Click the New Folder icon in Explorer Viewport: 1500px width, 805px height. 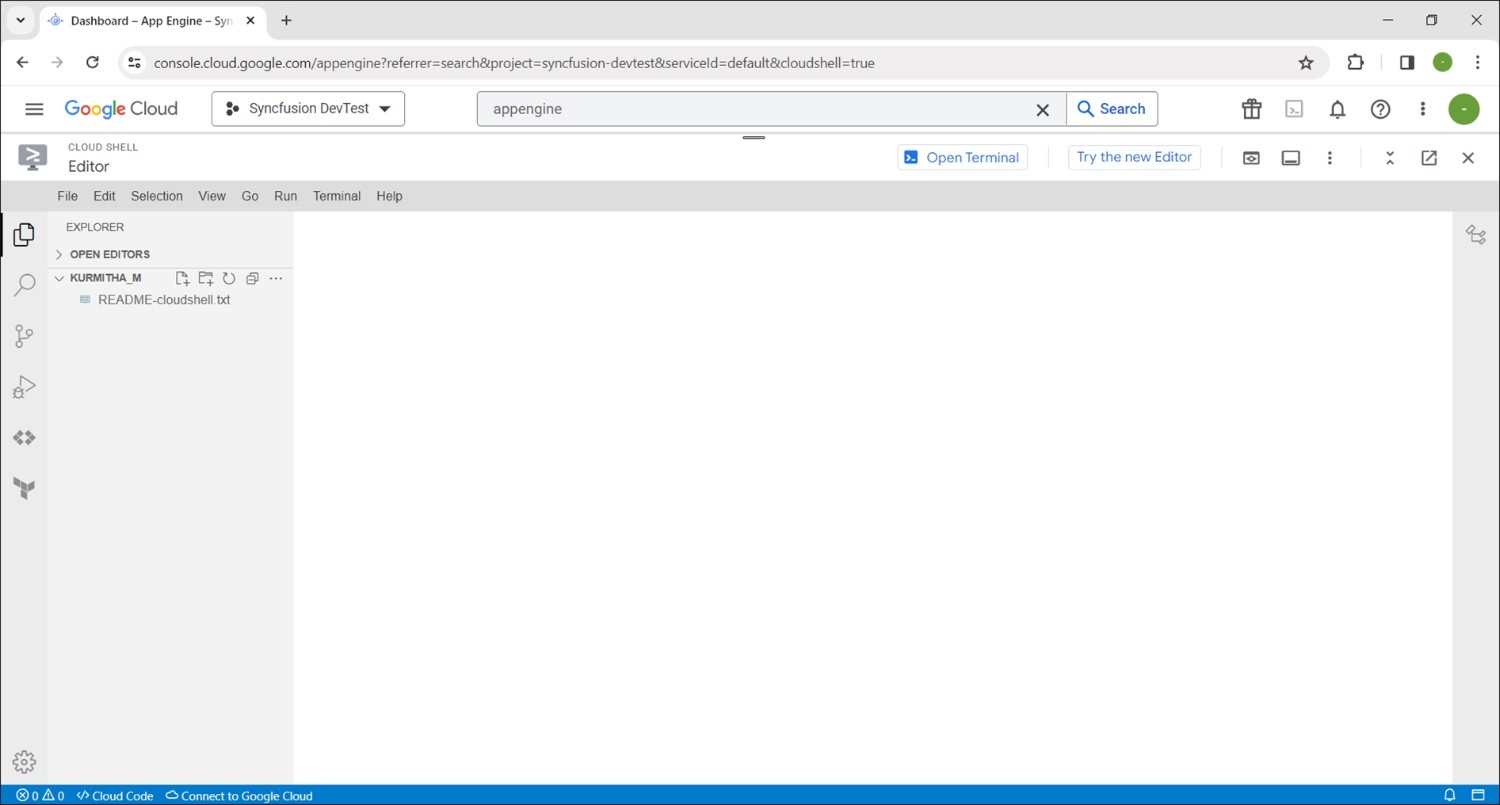(x=206, y=278)
